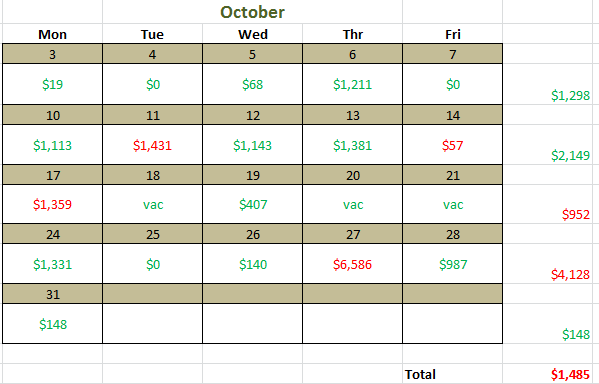The width and height of the screenshot is (599, 384).
Task: Select the vac cell under day 18
Action: [x=152, y=204]
